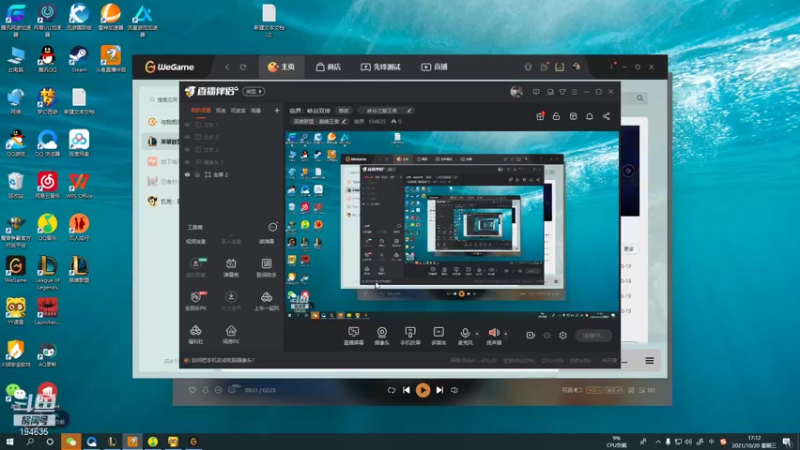Open hamburger menu in streaming assistant title bar
This screenshot has height=450, width=800.
[574, 92]
